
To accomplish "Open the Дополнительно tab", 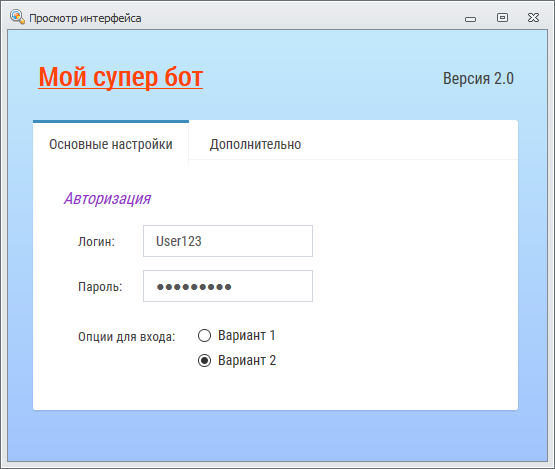I will click(255, 144).
